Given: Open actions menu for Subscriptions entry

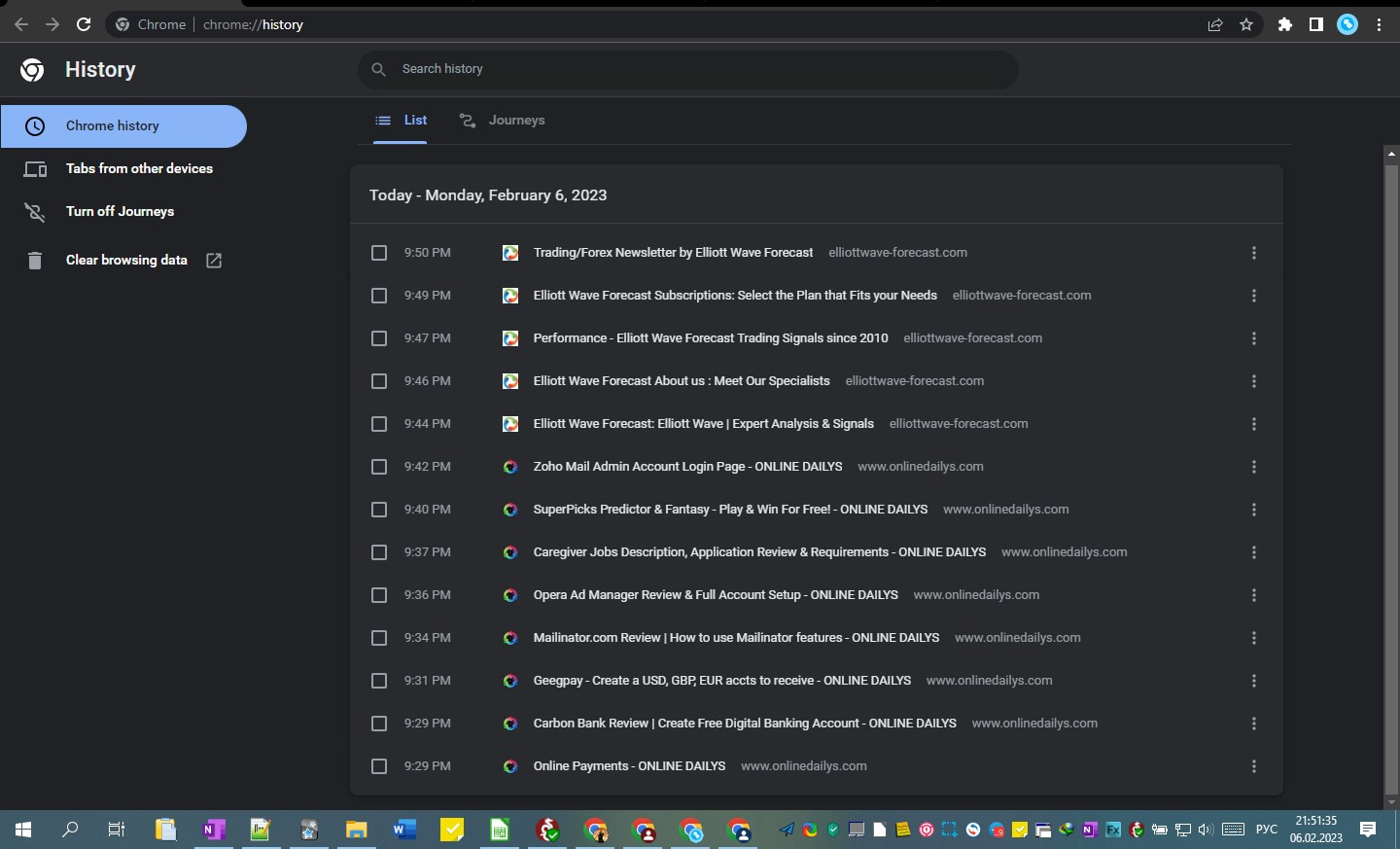Looking at the screenshot, I should [1254, 296].
